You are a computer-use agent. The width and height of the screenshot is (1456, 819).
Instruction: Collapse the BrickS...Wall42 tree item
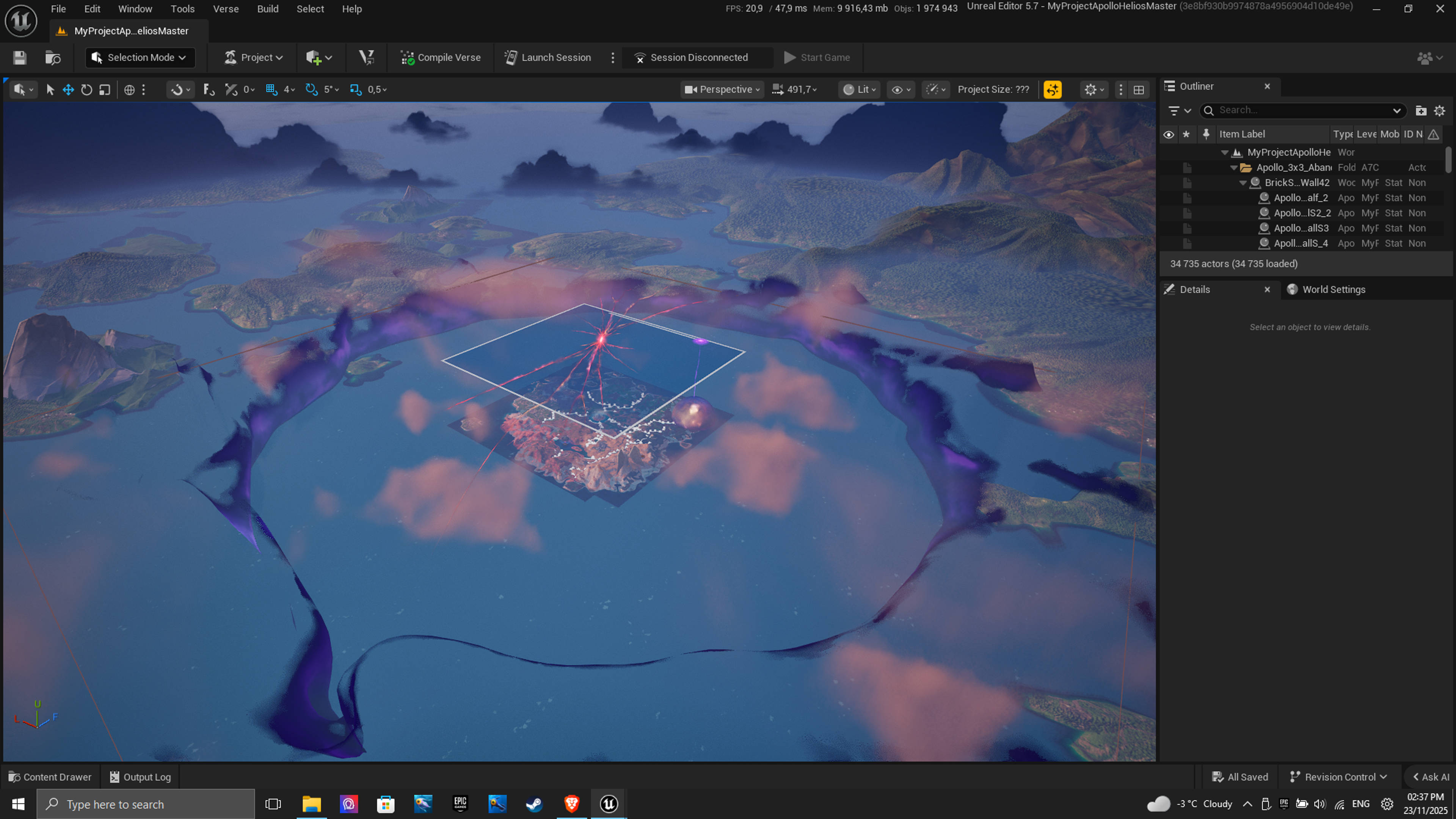[x=1243, y=182]
